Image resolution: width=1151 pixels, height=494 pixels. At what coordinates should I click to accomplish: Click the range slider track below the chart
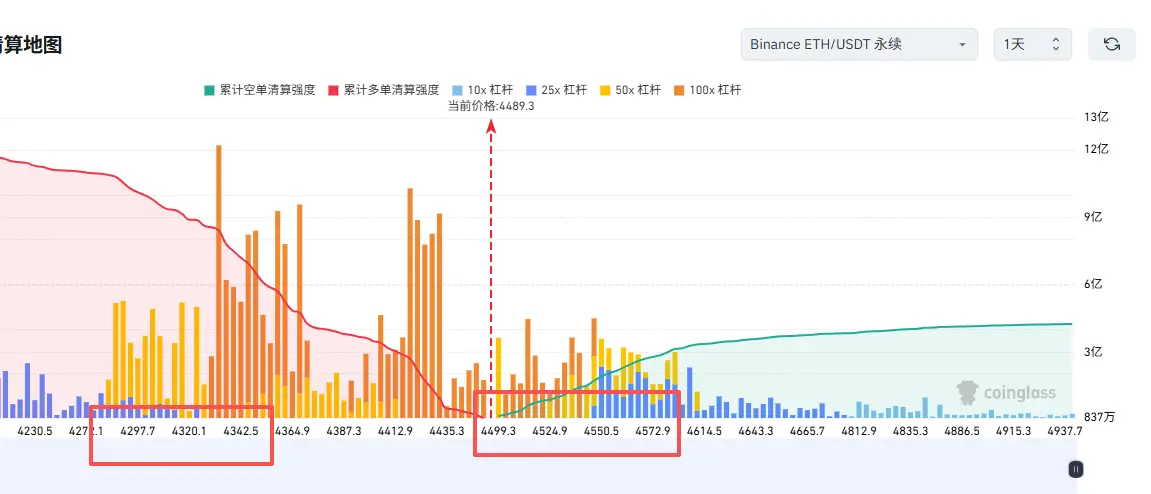click(x=538, y=468)
